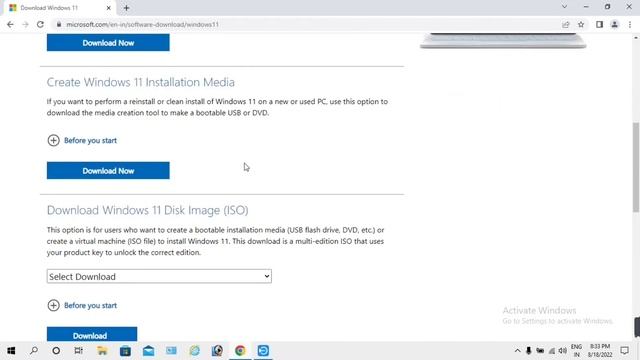
Task: Click the Download Windows 11 Disk Image (ISO) heading
Action: [147, 210]
